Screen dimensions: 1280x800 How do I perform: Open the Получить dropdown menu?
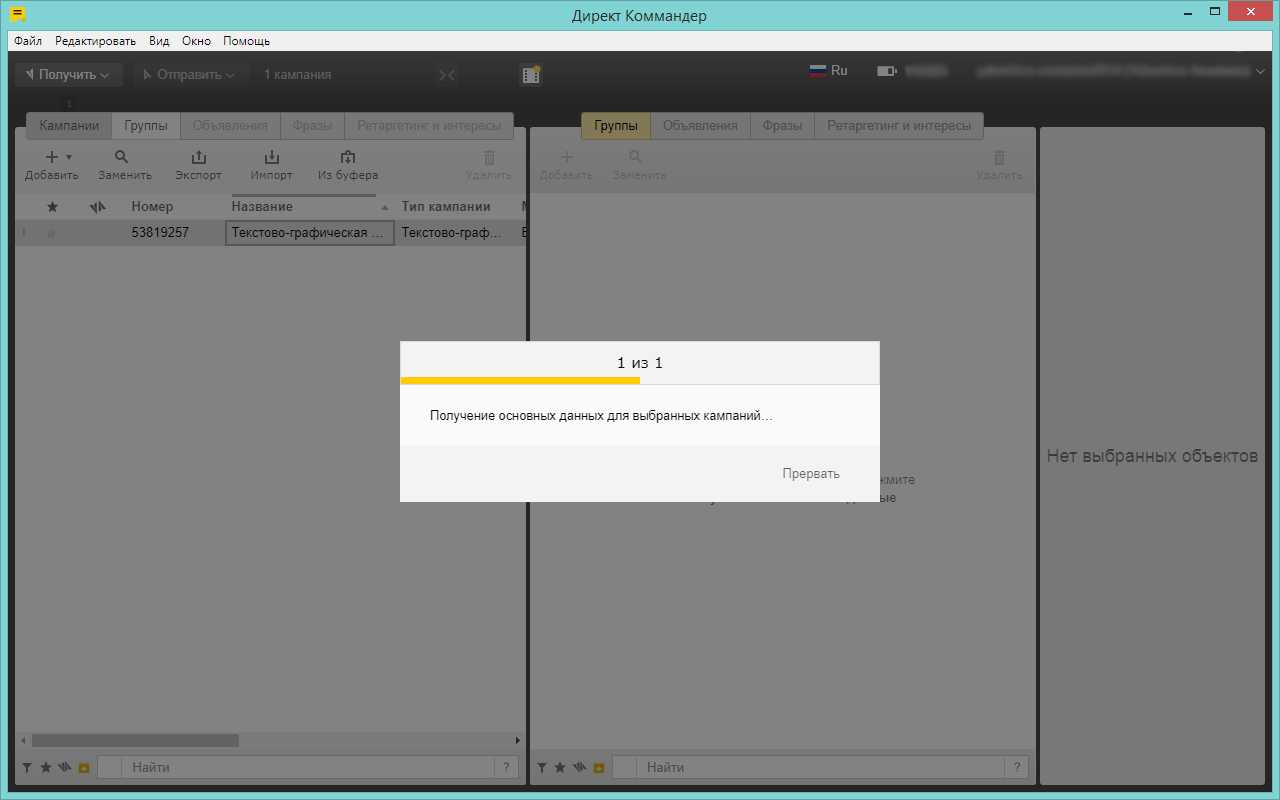68,75
